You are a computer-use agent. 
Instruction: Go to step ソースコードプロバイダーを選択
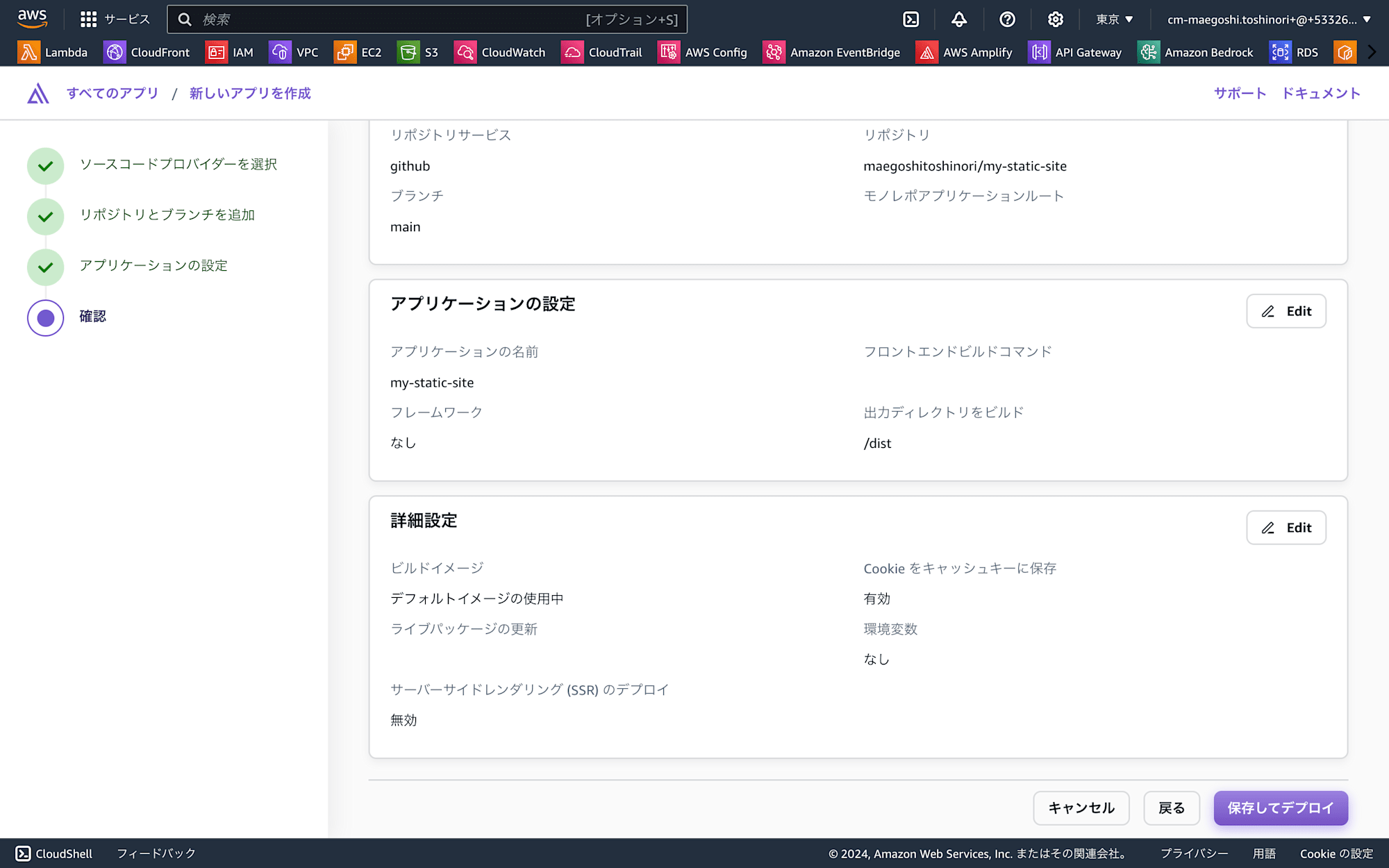178,165
